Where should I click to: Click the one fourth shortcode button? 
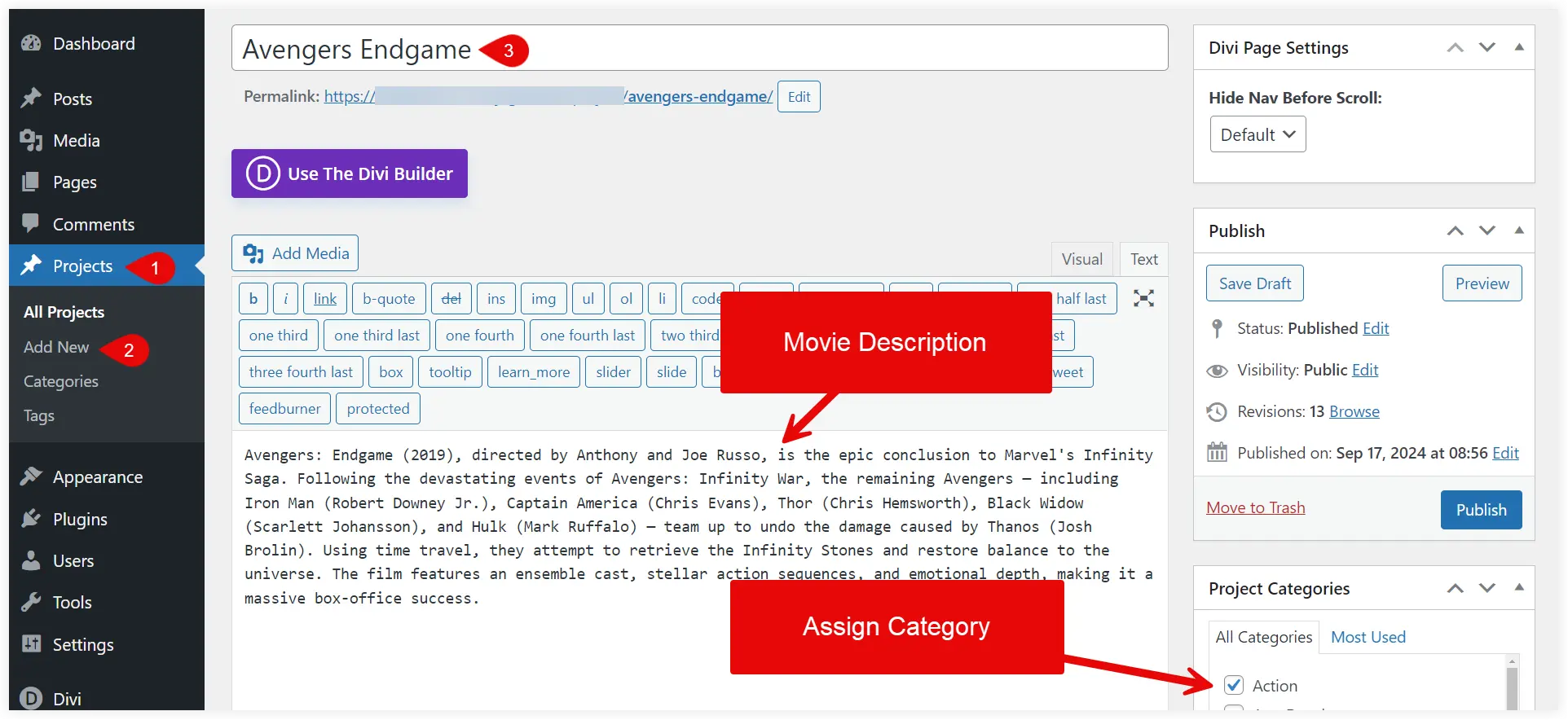click(480, 336)
